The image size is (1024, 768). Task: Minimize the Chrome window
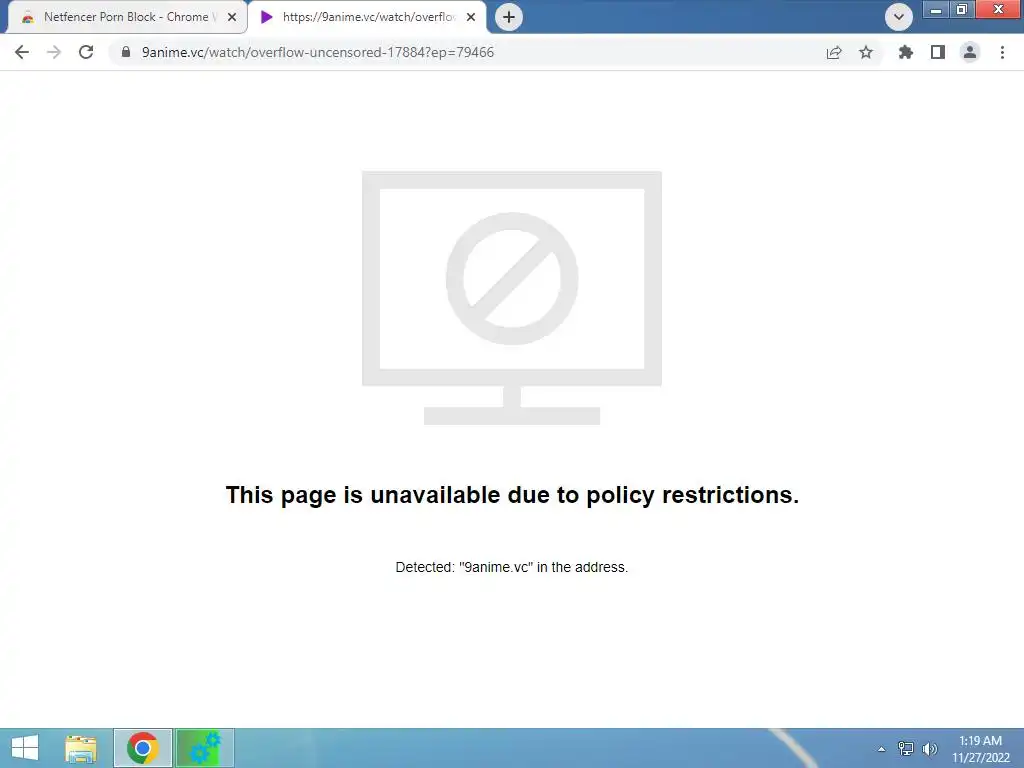click(x=935, y=10)
